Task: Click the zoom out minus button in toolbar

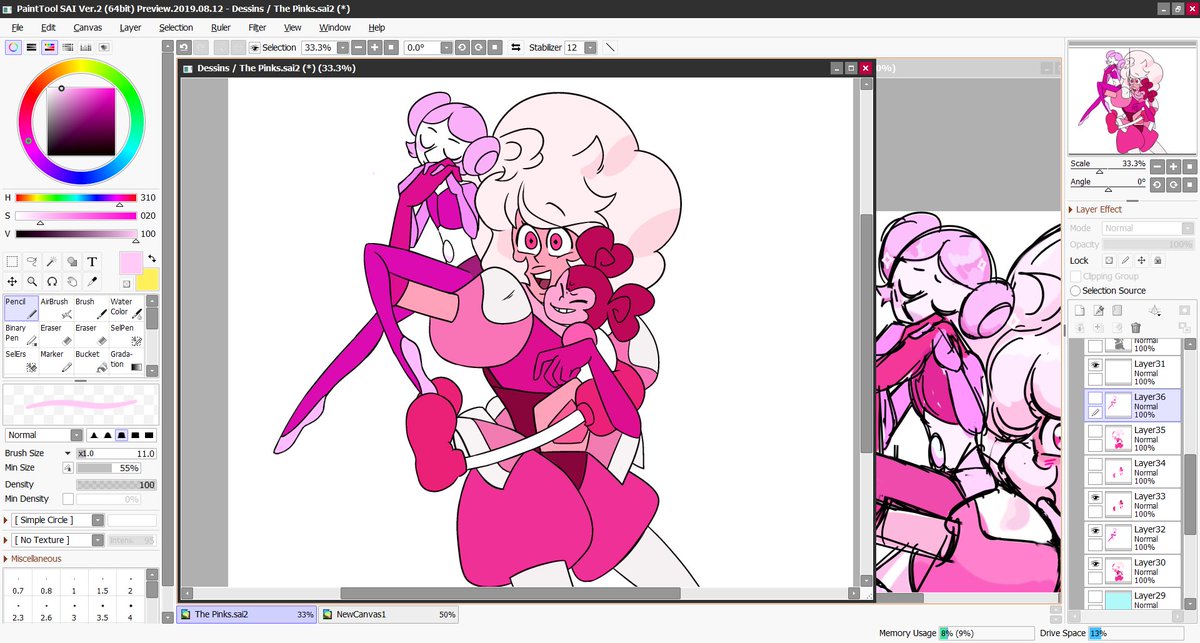Action: pyautogui.click(x=357, y=47)
